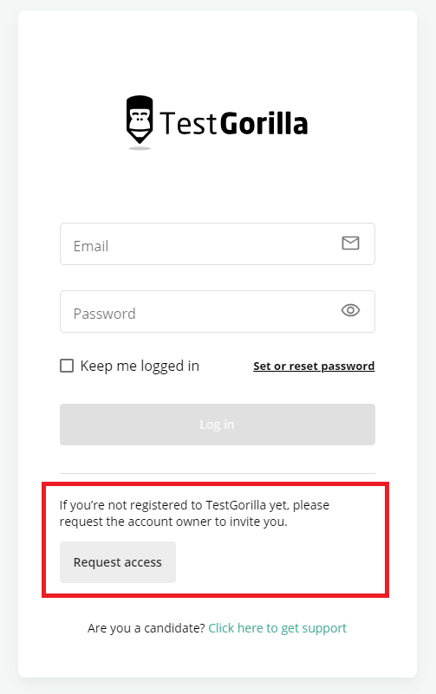Show password with the eye icon
436x694 pixels.
[x=350, y=310]
